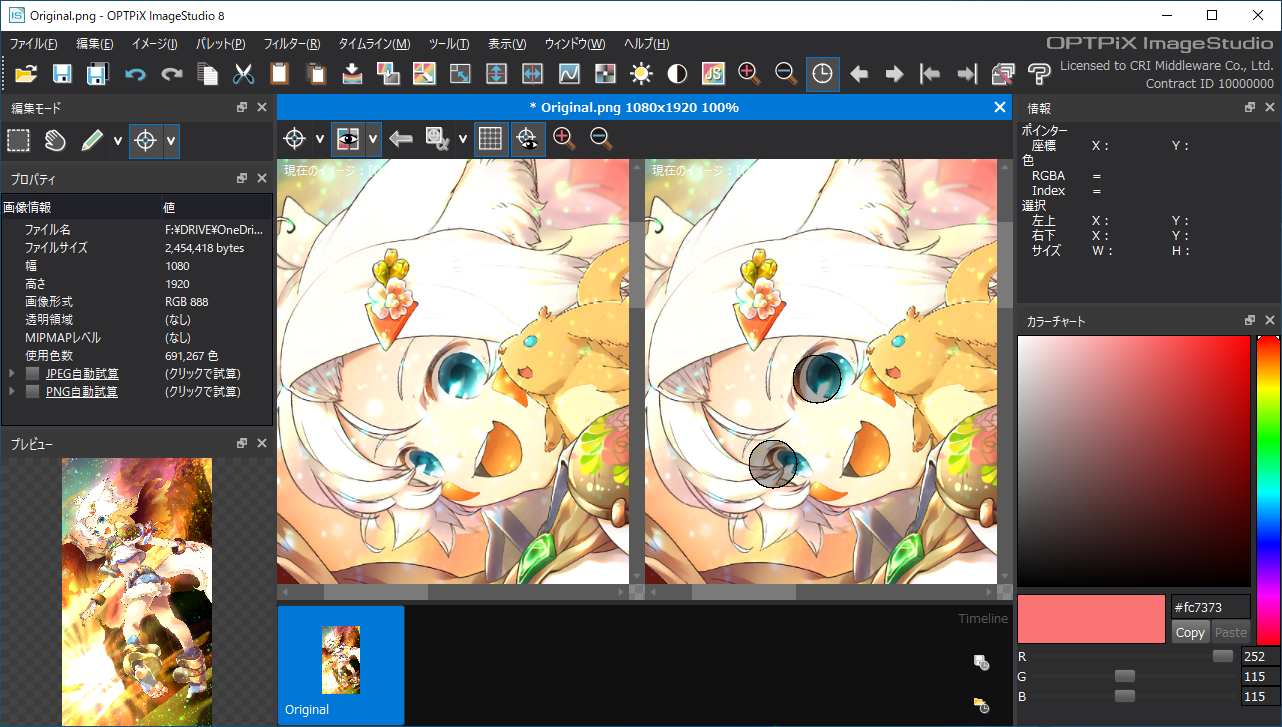Open compare eye view dropdown arrow
Screen dimensions: 1282x727
coord(373,139)
